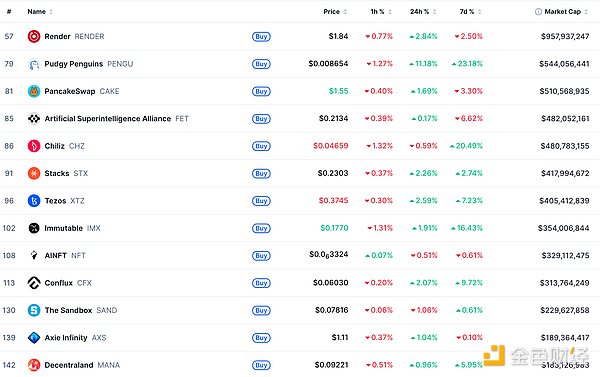Click Immutable 7d change 16.43%
The image size is (600, 377).
point(467,228)
